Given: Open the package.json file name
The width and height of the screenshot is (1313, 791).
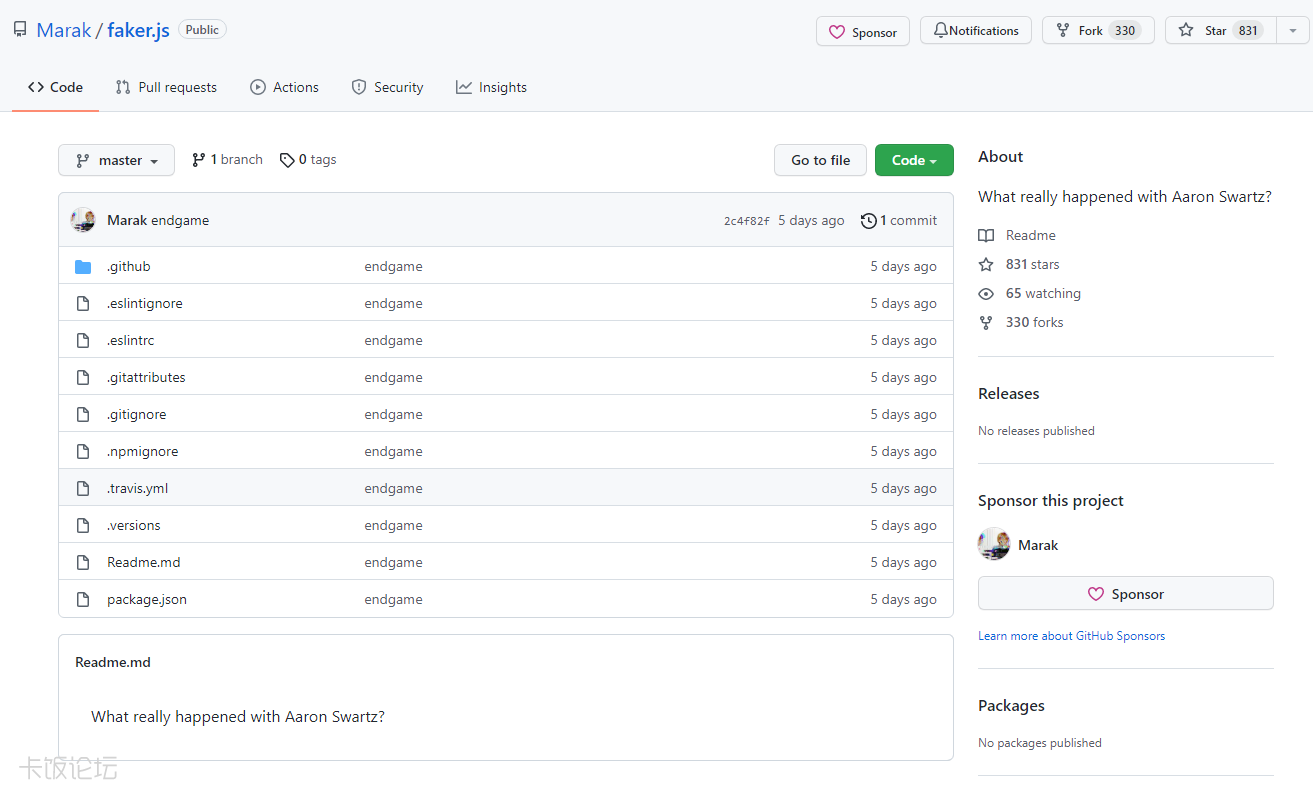Looking at the screenshot, I should click(x=147, y=600).
